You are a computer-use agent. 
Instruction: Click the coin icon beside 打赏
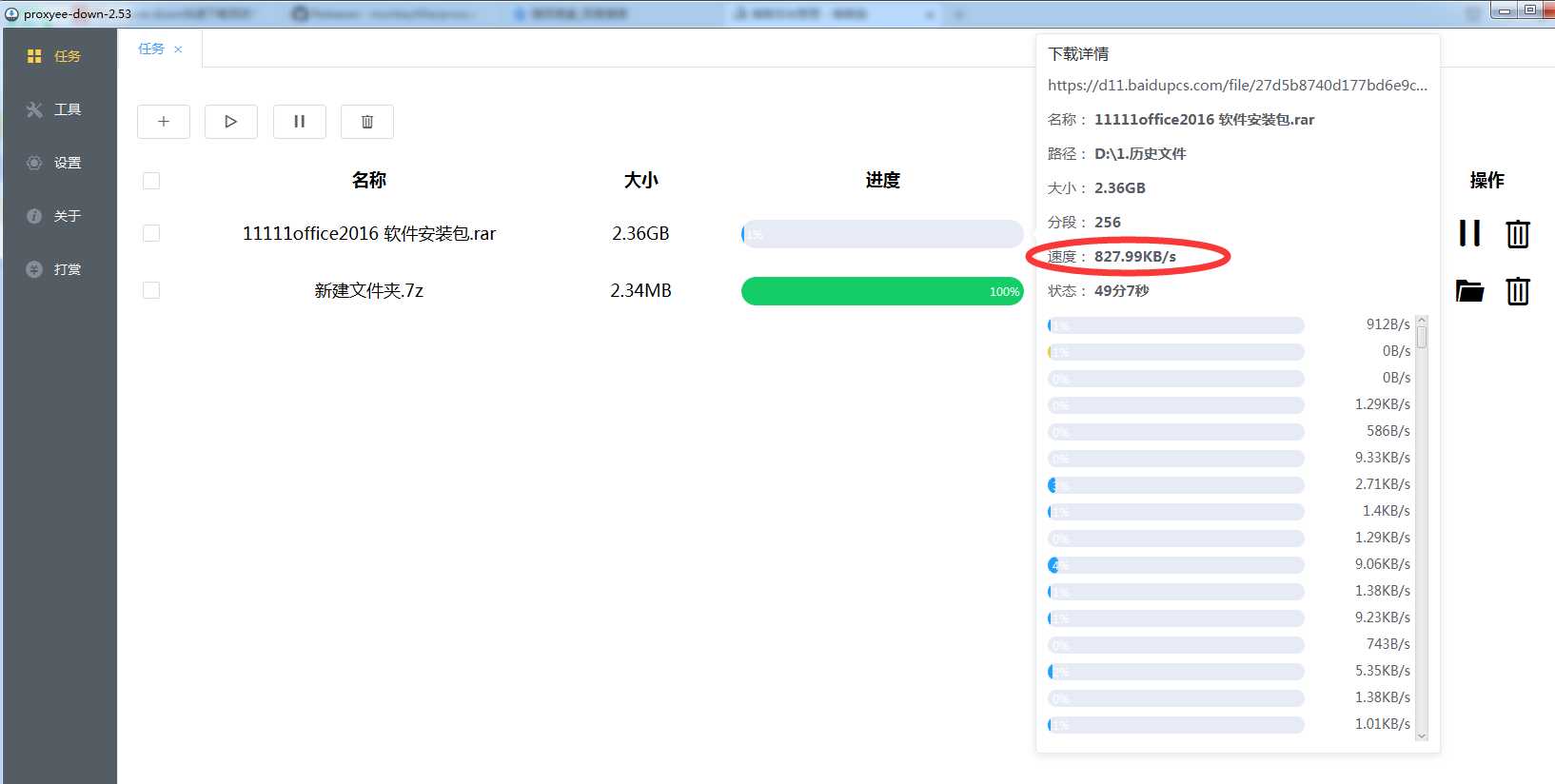tap(34, 269)
